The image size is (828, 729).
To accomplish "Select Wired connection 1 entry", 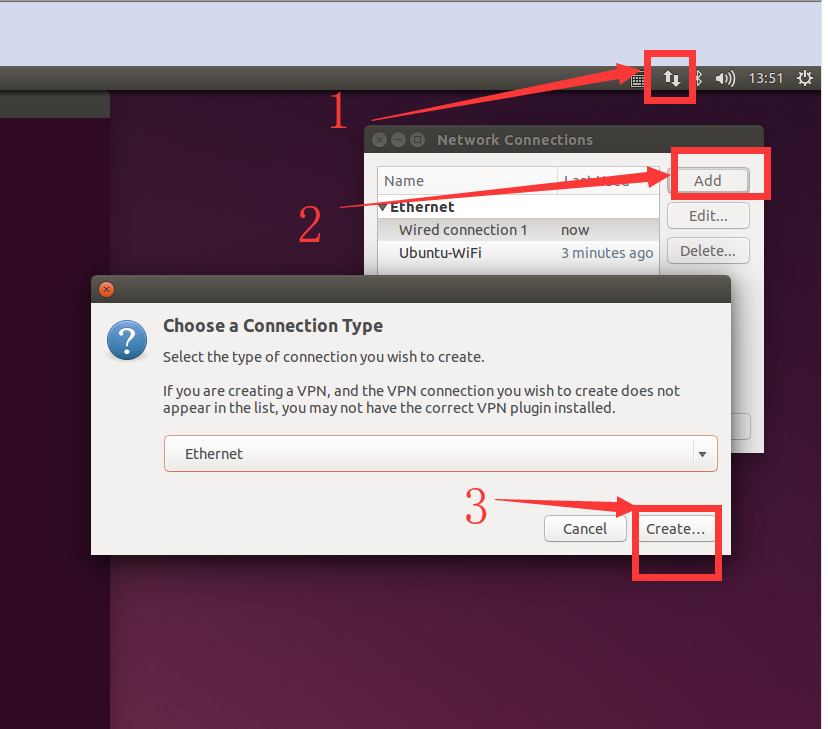I will coord(519,230).
